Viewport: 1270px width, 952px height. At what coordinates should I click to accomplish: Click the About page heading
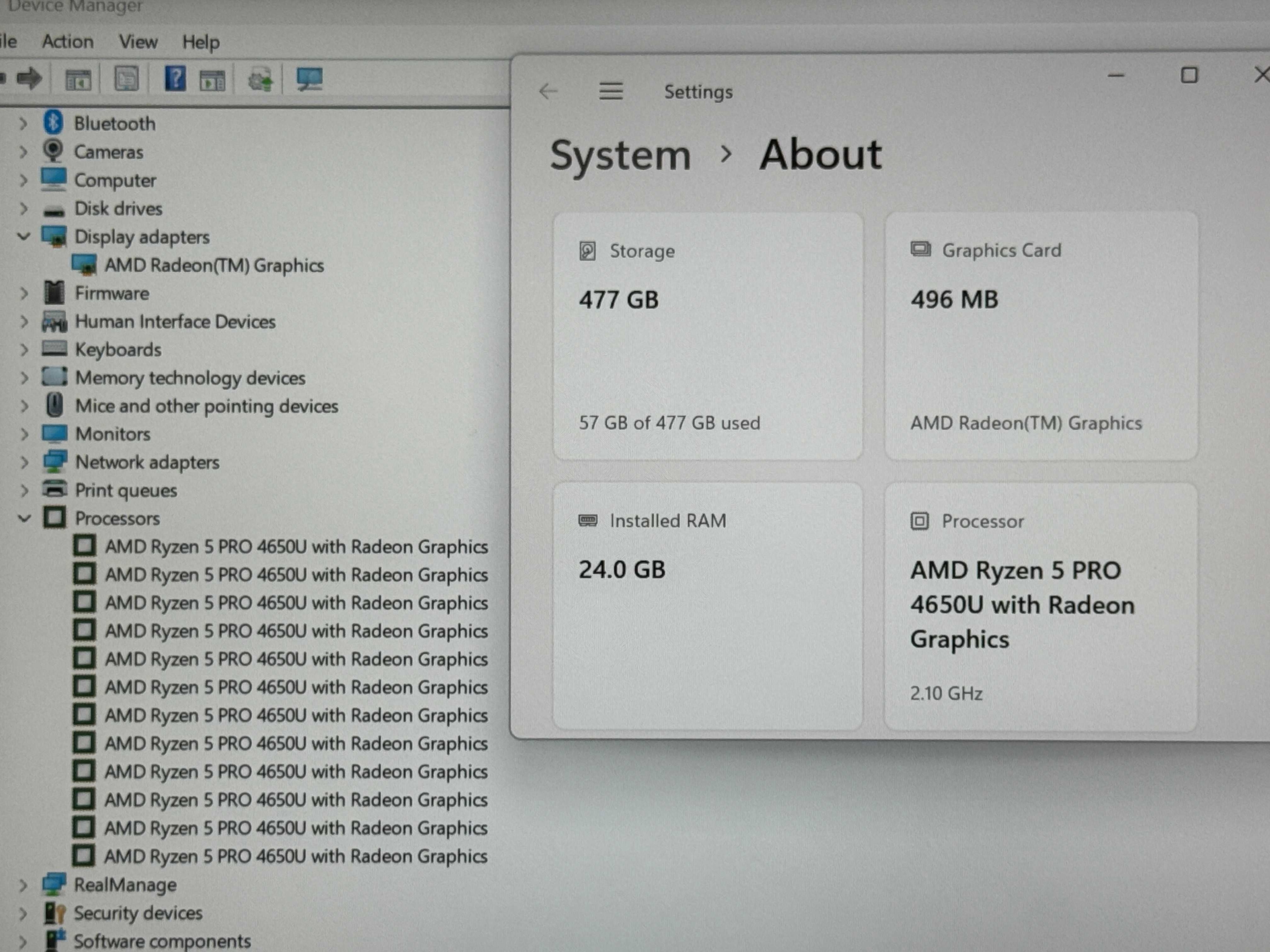(821, 155)
